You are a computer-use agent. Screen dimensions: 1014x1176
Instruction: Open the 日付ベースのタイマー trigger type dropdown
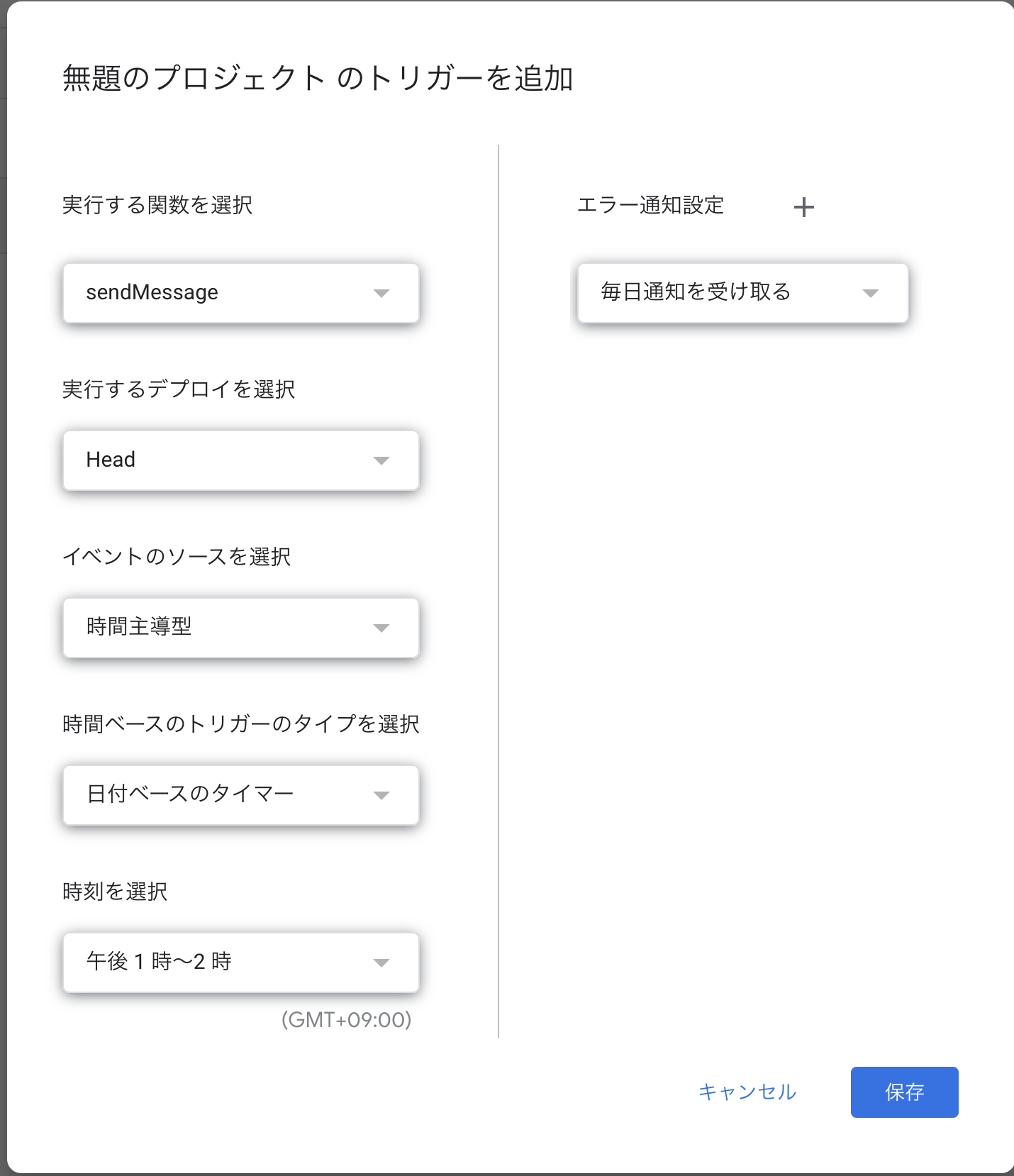coord(241,795)
